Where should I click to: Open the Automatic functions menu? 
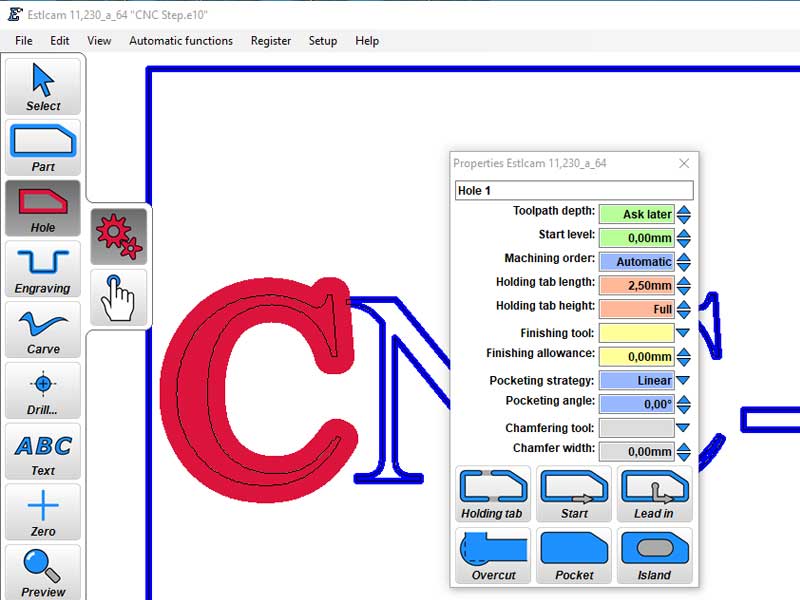coord(181,41)
